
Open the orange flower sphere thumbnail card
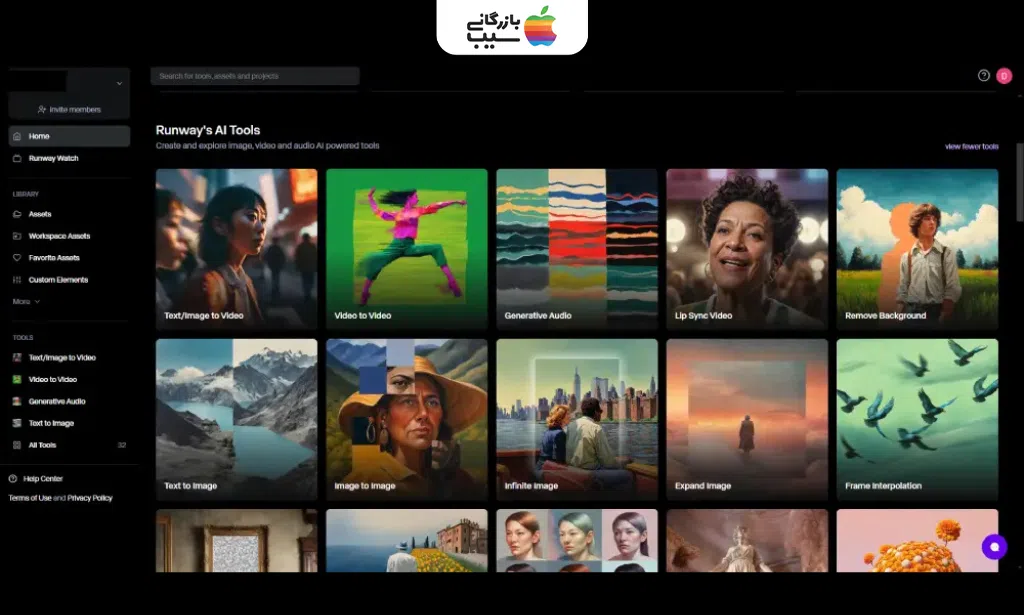tap(918, 541)
